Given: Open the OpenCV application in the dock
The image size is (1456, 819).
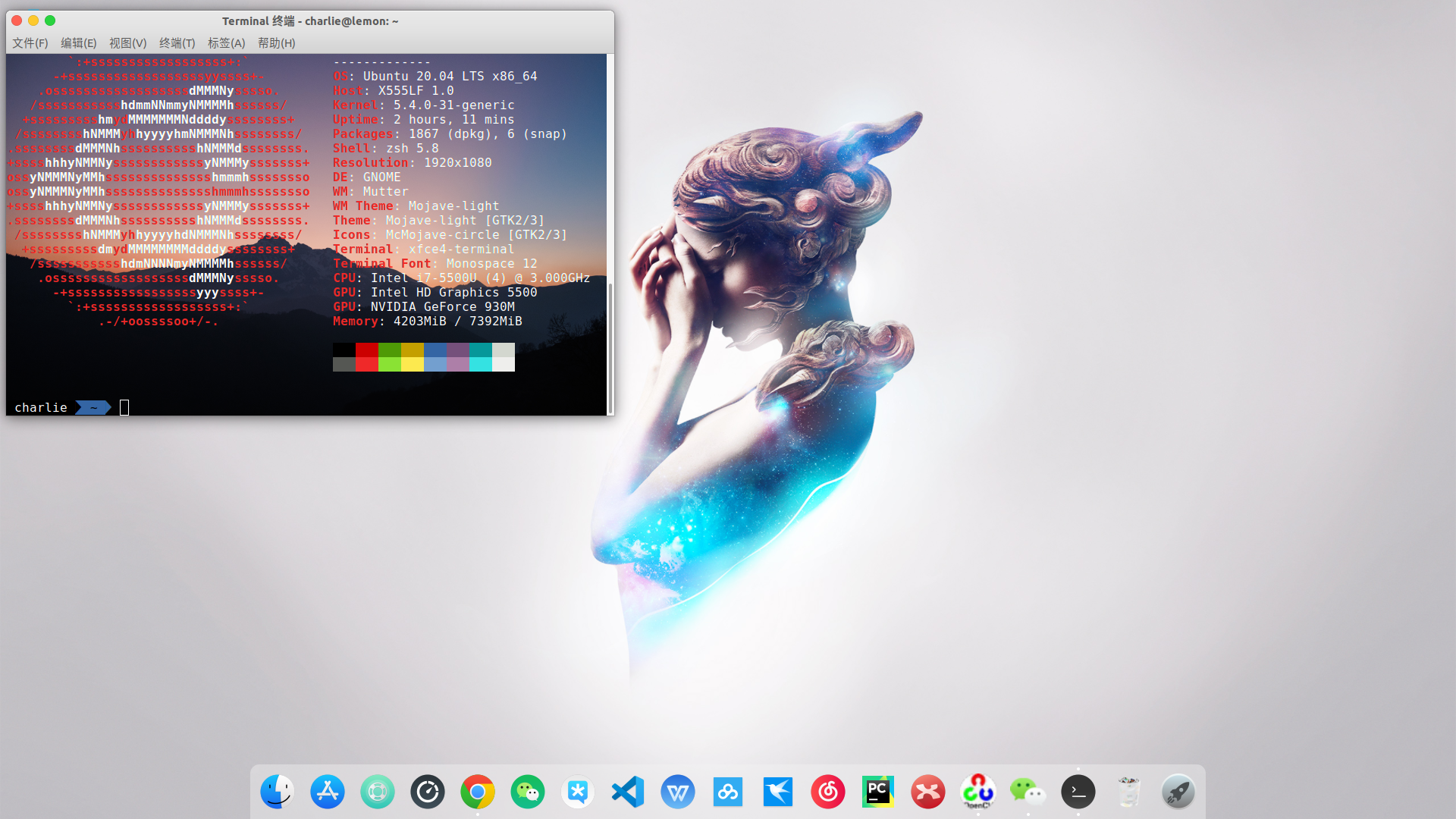Looking at the screenshot, I should pyautogui.click(x=978, y=792).
